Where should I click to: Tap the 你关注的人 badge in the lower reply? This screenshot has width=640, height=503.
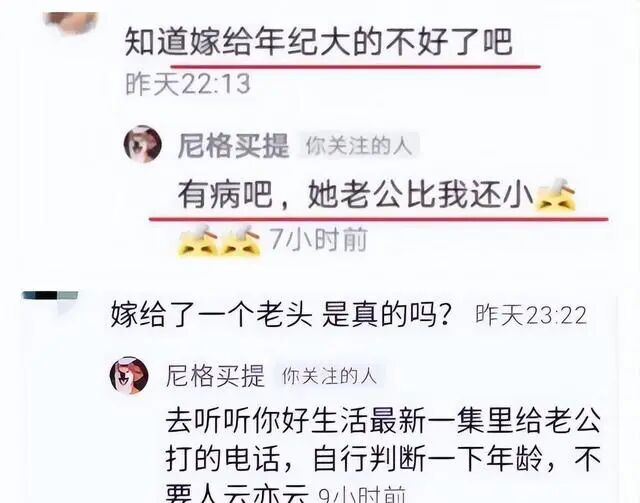click(x=329, y=376)
